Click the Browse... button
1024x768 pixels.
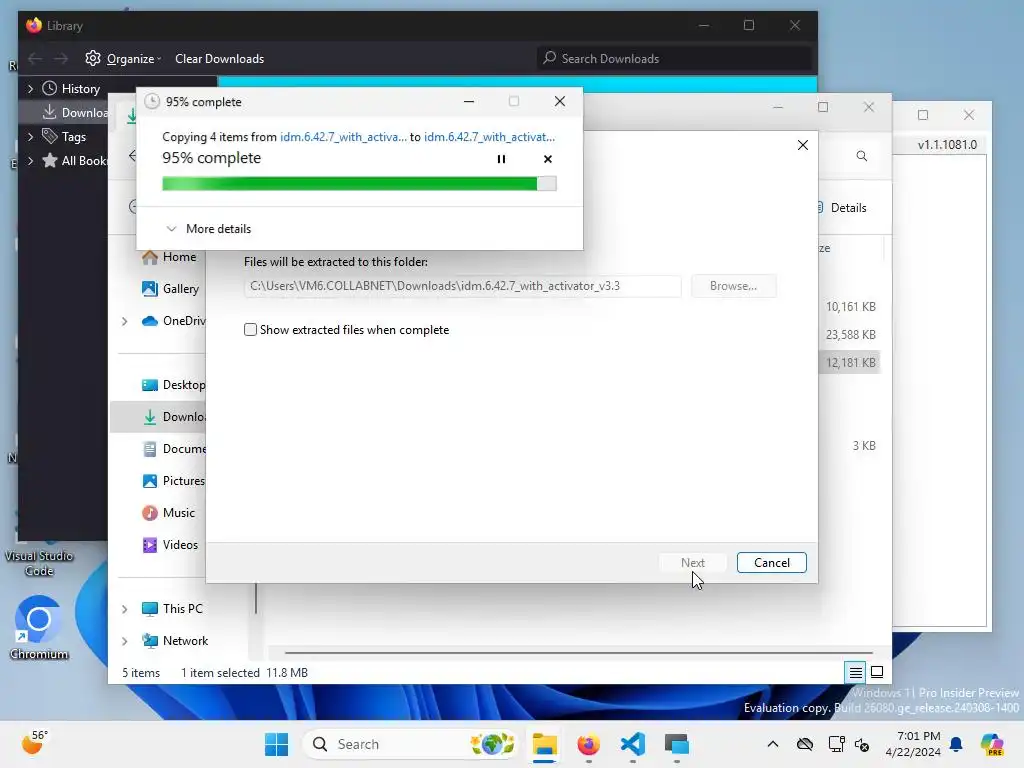[733, 286]
